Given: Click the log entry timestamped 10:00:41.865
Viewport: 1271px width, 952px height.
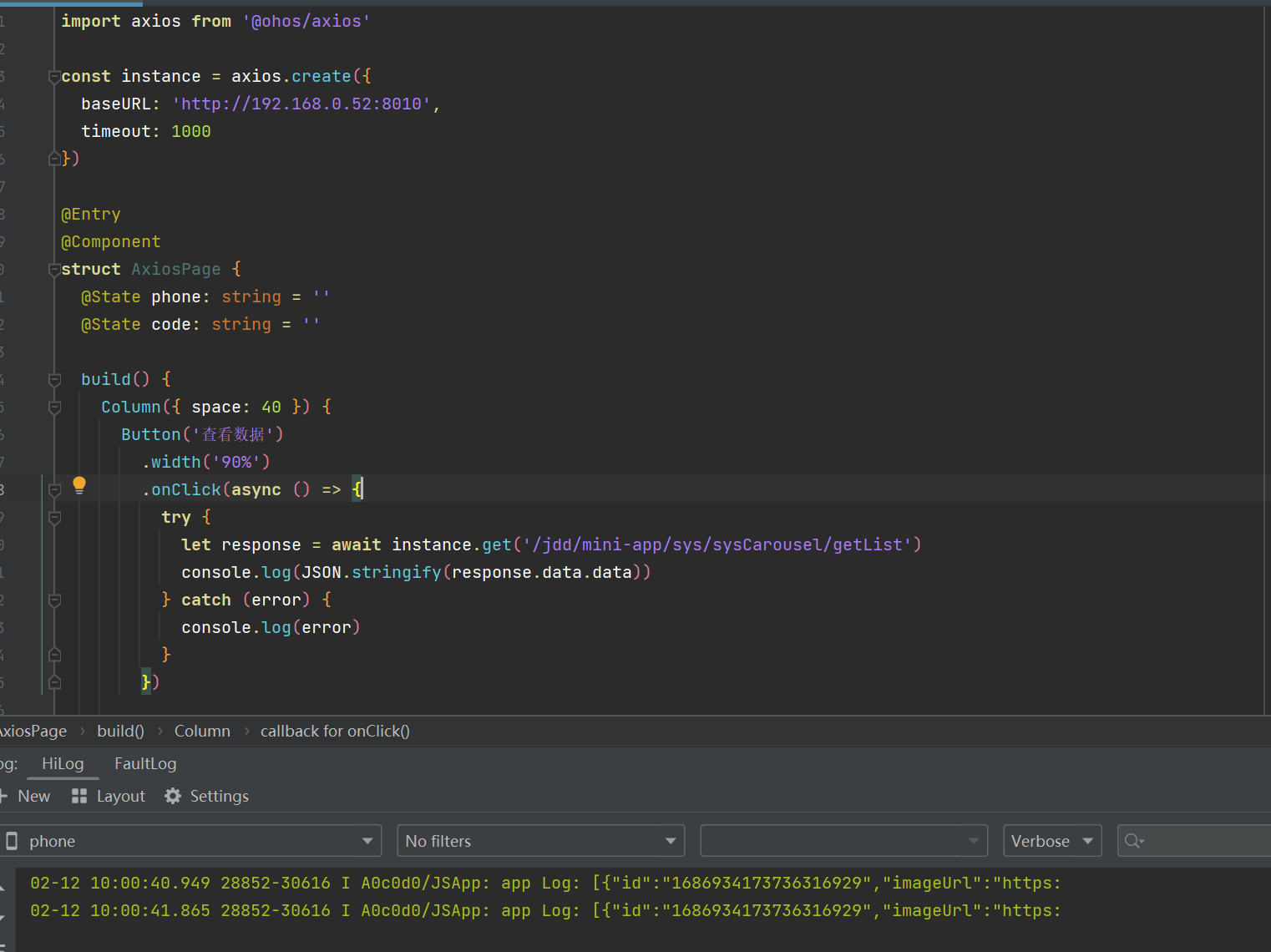Looking at the screenshot, I should 545,910.
